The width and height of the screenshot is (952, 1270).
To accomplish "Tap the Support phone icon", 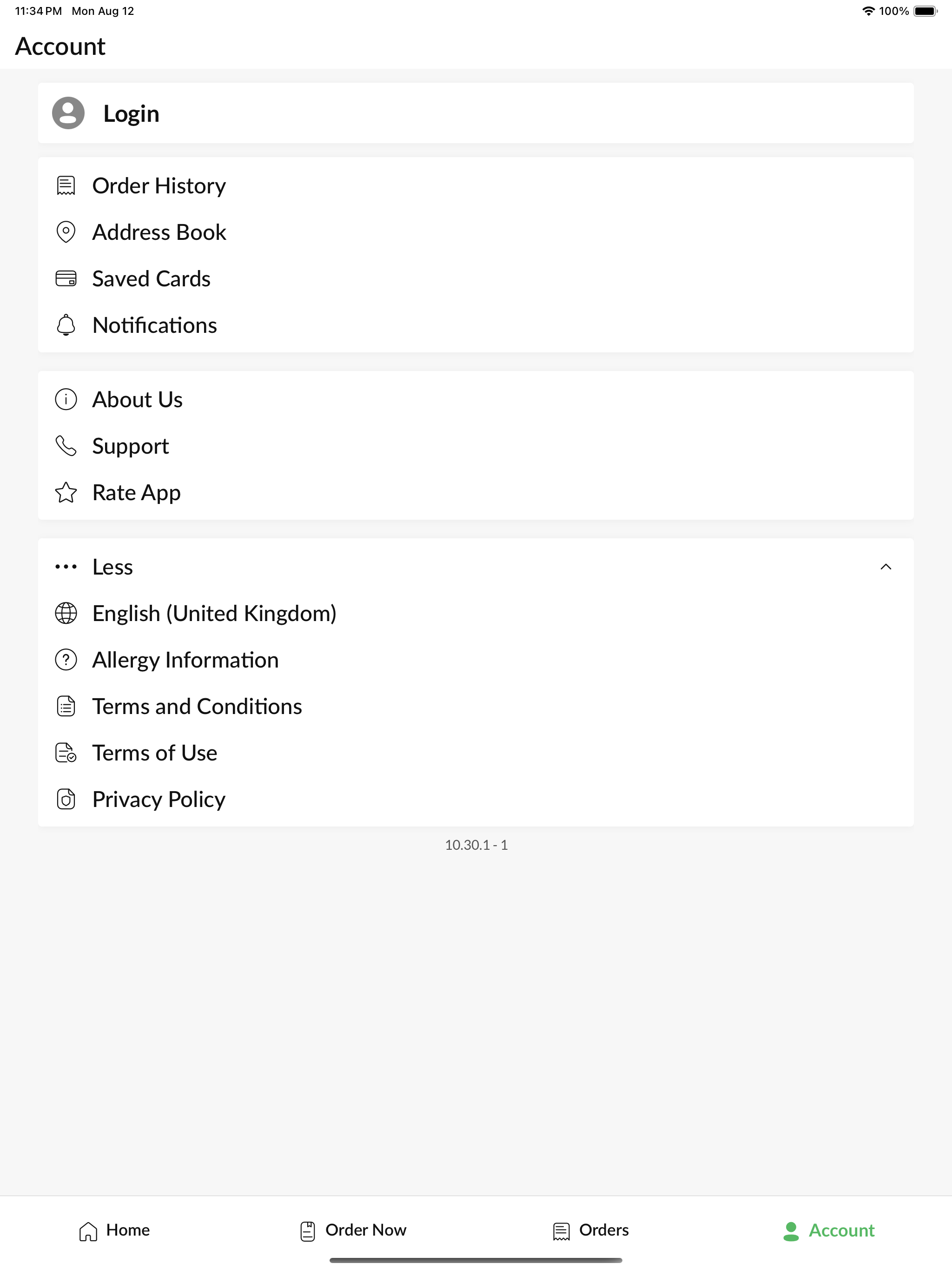I will point(66,446).
